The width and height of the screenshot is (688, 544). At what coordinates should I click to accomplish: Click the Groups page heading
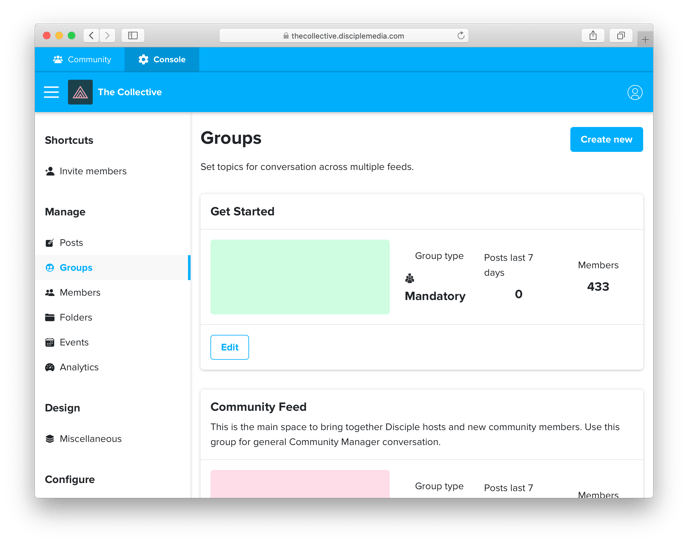[x=231, y=138]
